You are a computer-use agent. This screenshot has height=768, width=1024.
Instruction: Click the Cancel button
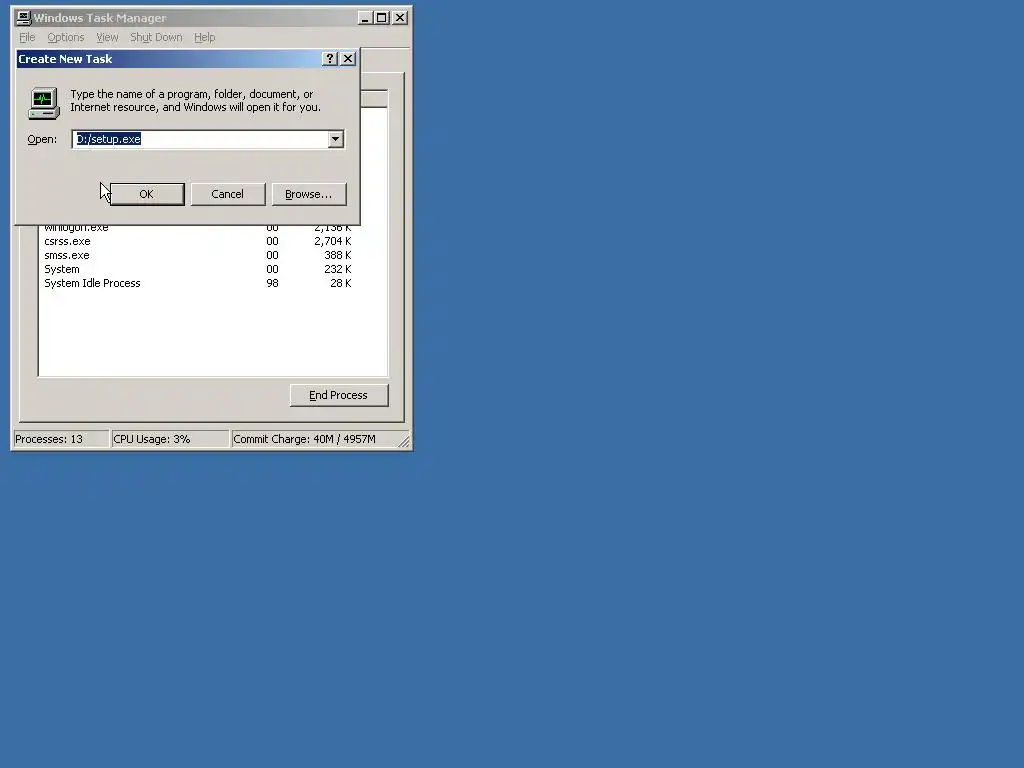(x=228, y=194)
